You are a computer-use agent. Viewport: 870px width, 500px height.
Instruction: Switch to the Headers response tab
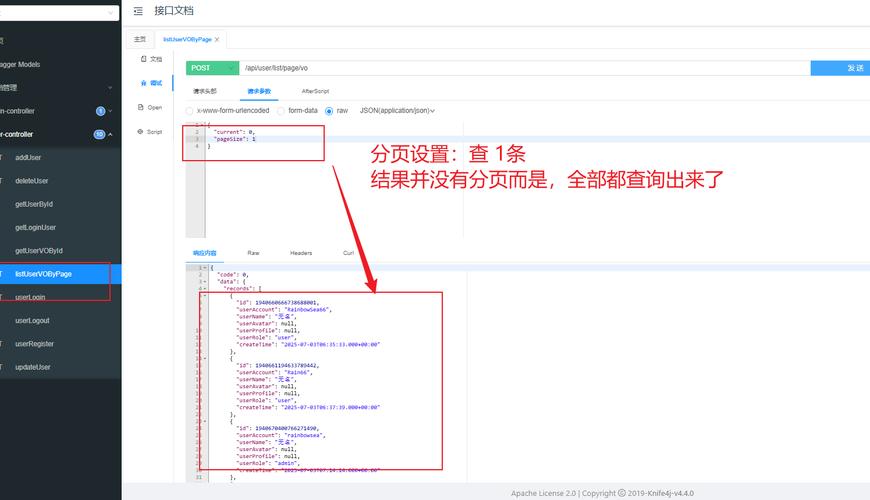[301, 253]
